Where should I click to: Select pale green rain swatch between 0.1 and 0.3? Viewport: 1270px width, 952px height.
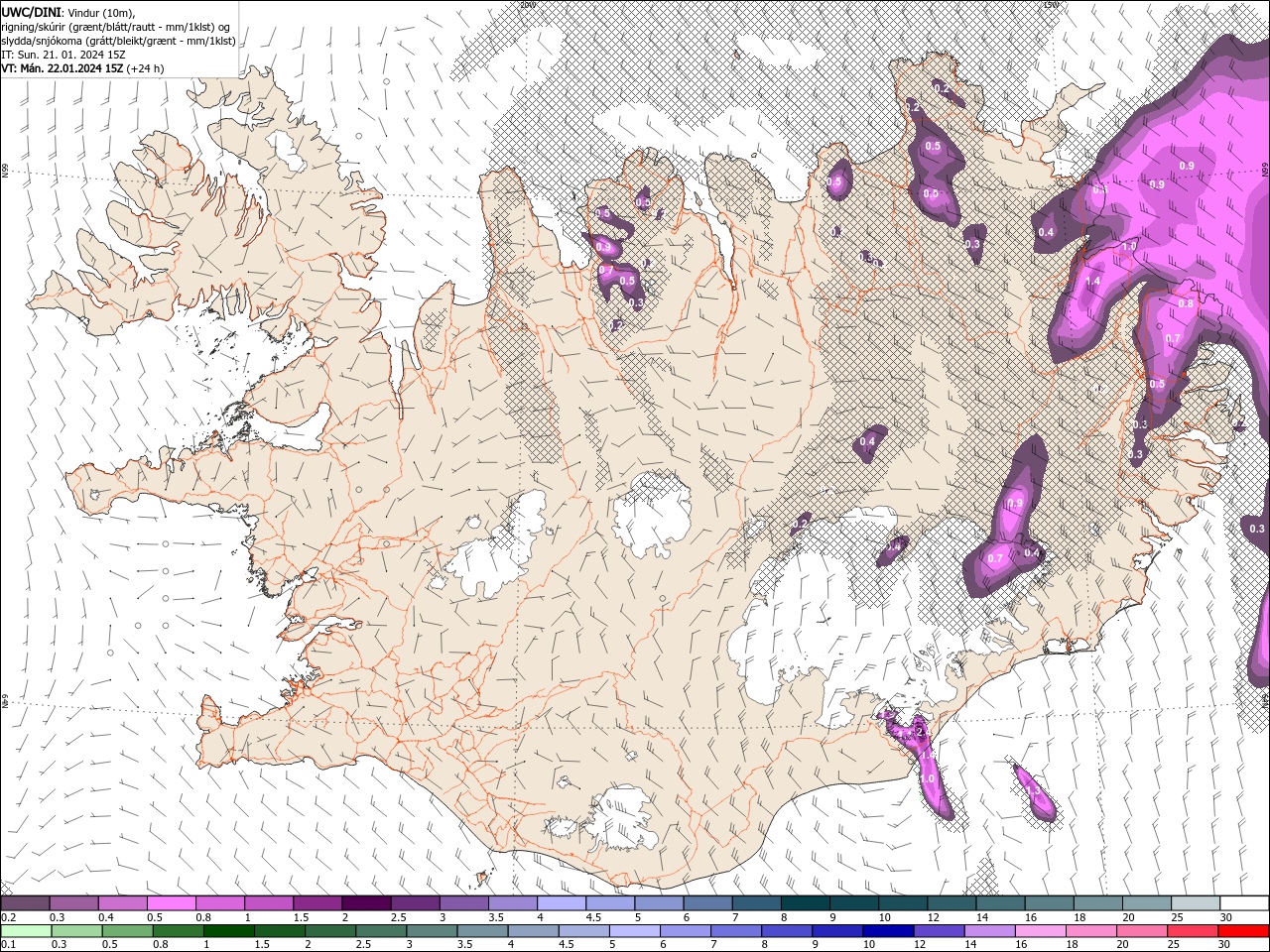[26, 931]
